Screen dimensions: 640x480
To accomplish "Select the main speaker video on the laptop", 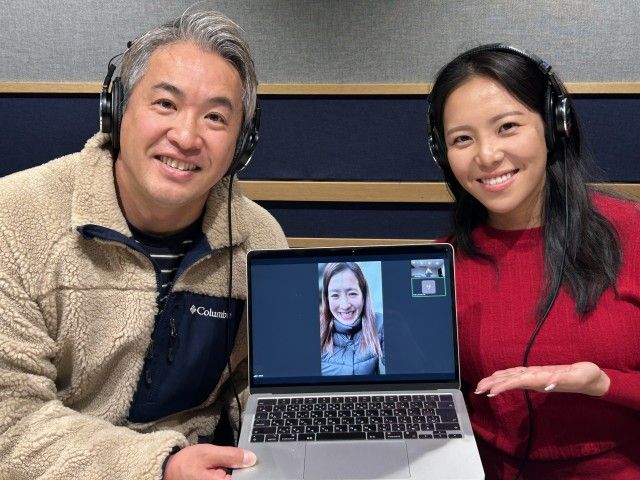I will [351, 318].
